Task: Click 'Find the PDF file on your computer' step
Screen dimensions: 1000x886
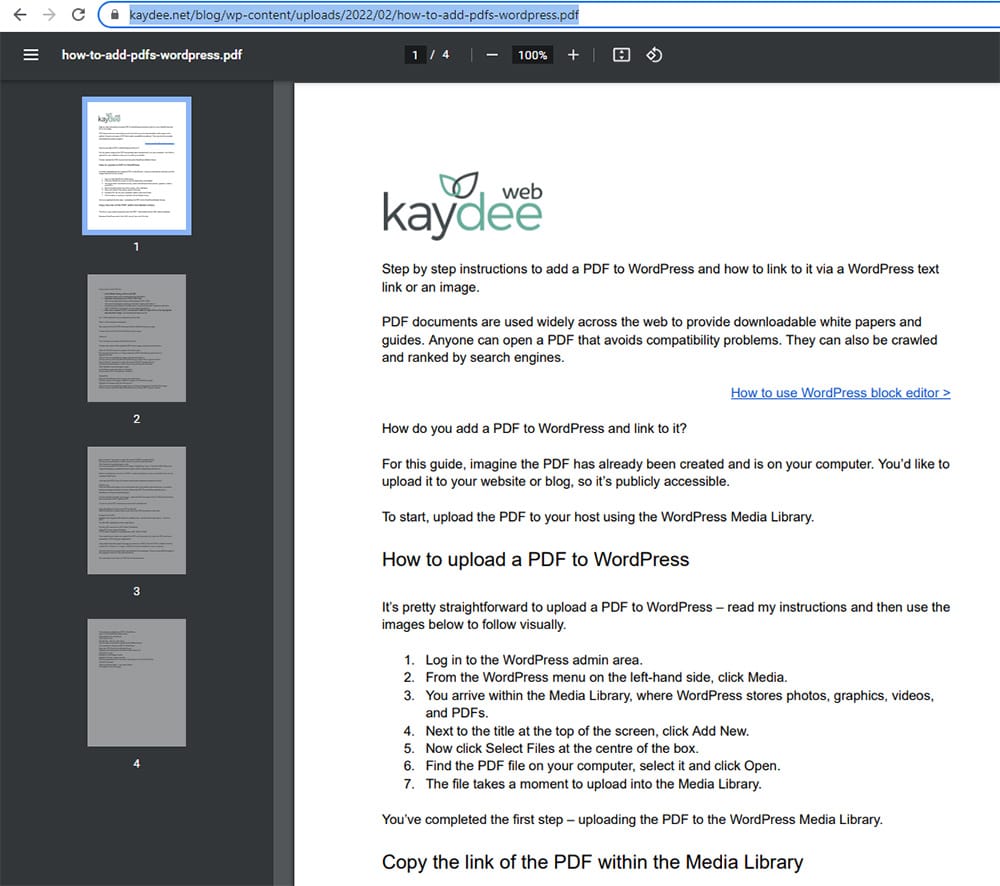Action: (x=603, y=765)
